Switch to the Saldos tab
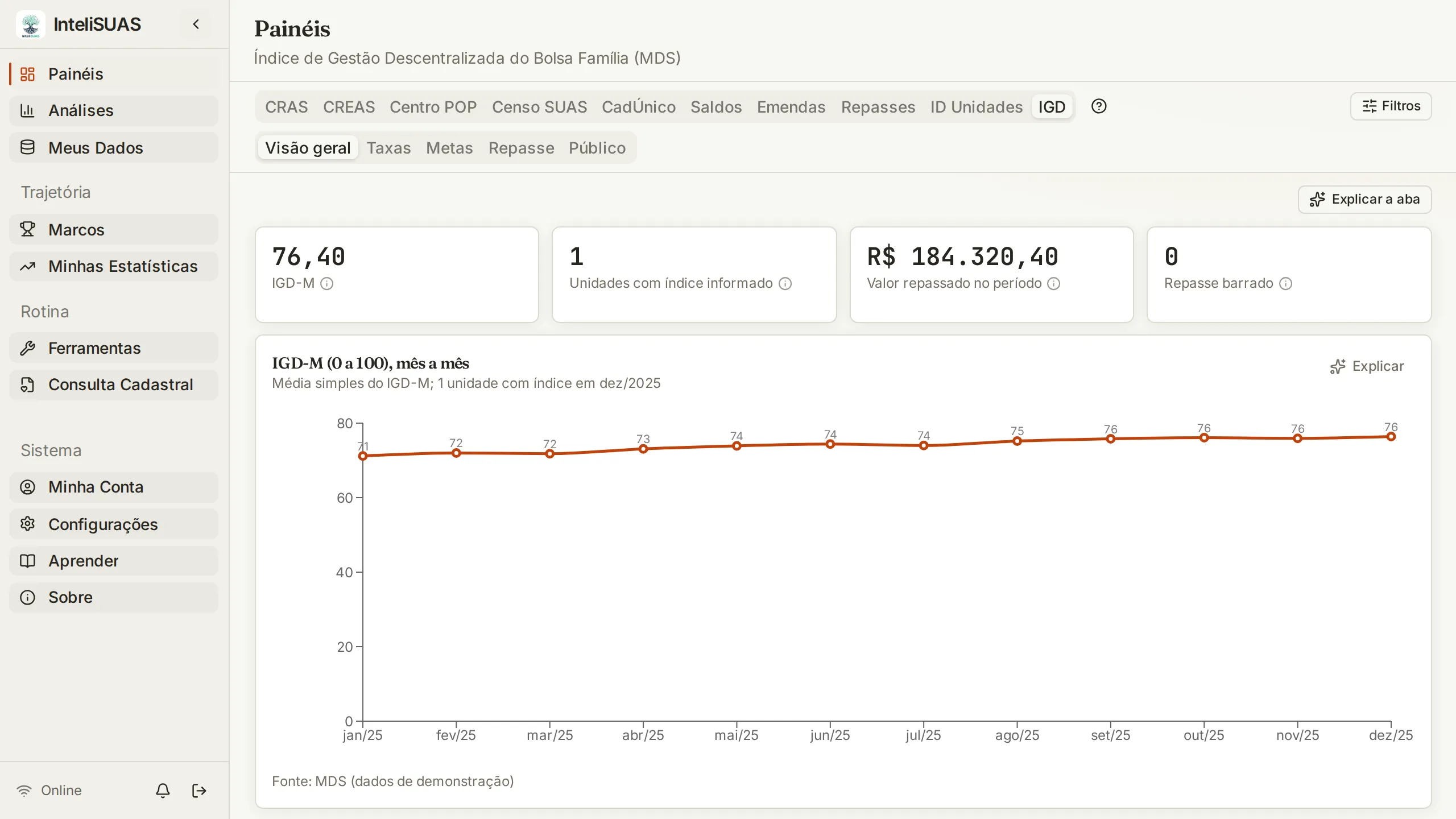1456x819 pixels. (716, 107)
